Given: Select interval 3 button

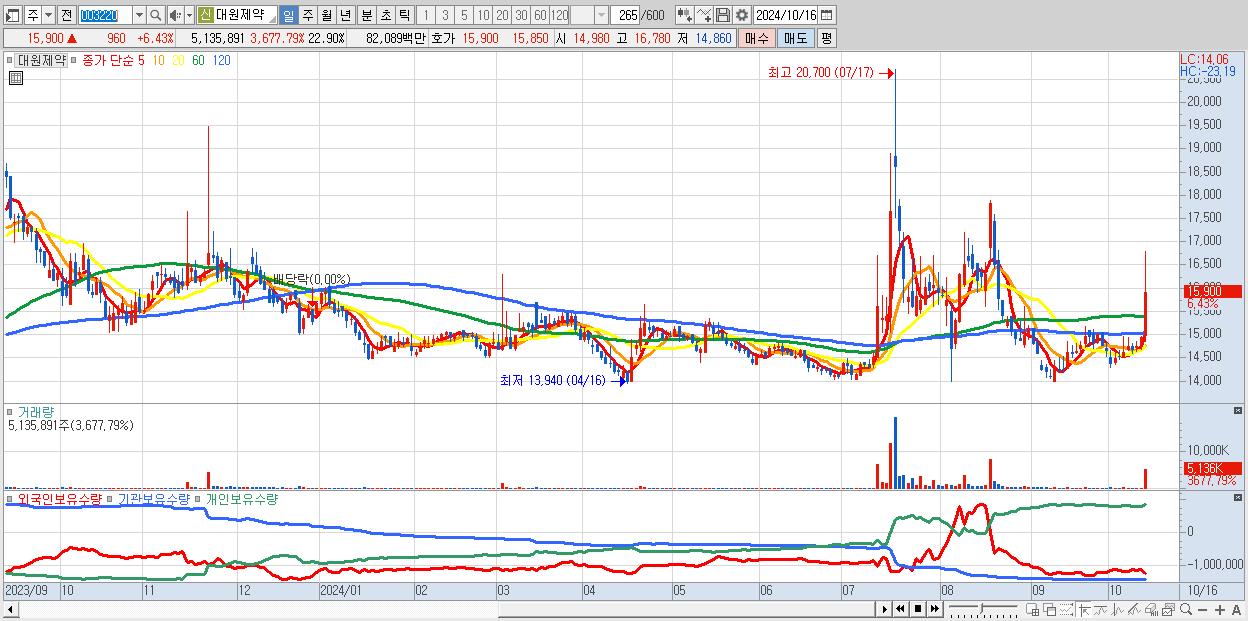Looking at the screenshot, I should click(445, 15).
